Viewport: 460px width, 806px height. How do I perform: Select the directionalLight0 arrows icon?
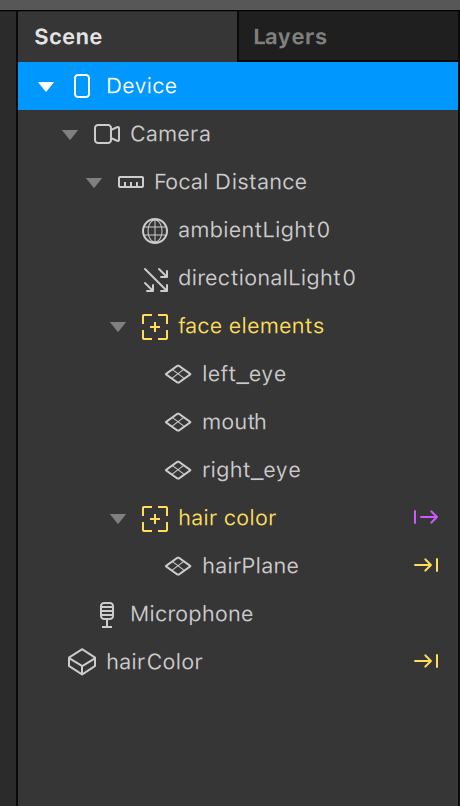coord(155,279)
